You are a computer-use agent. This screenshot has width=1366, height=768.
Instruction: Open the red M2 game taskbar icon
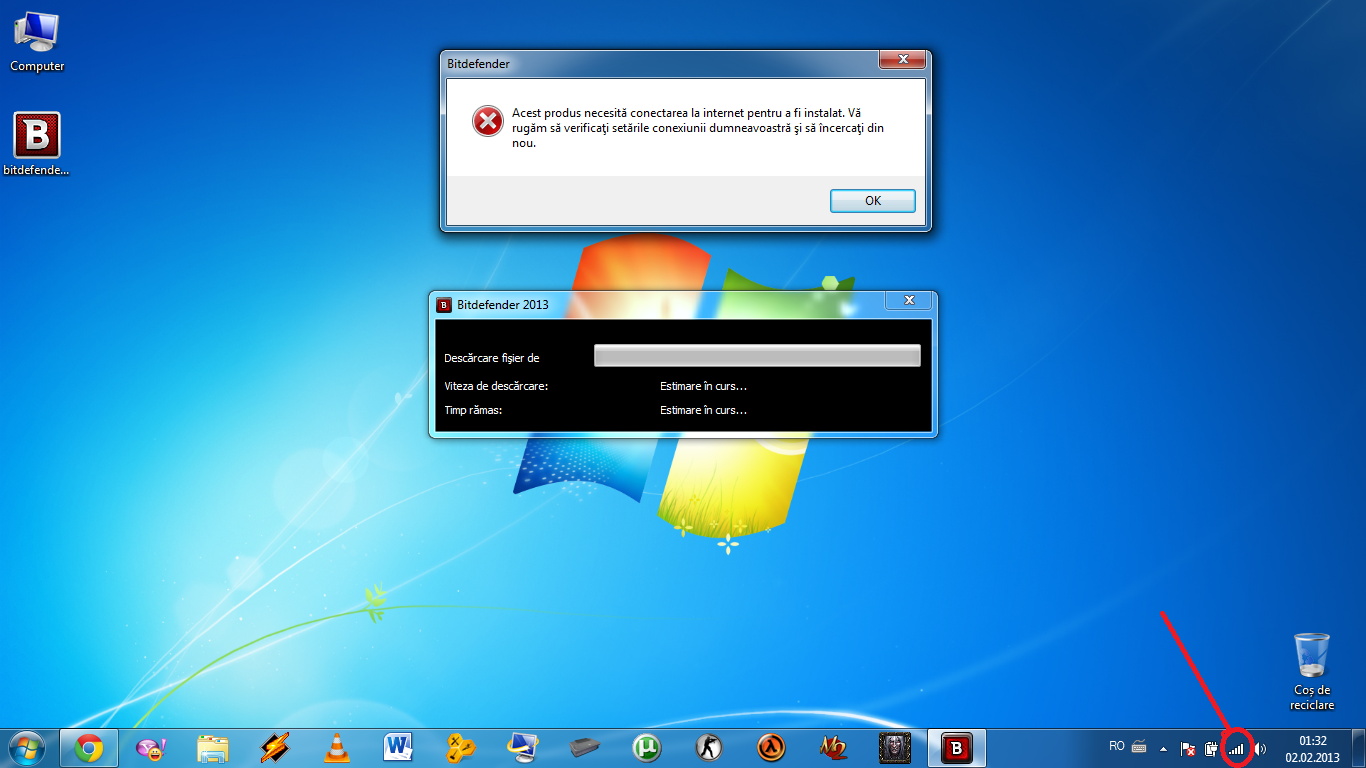coord(833,748)
